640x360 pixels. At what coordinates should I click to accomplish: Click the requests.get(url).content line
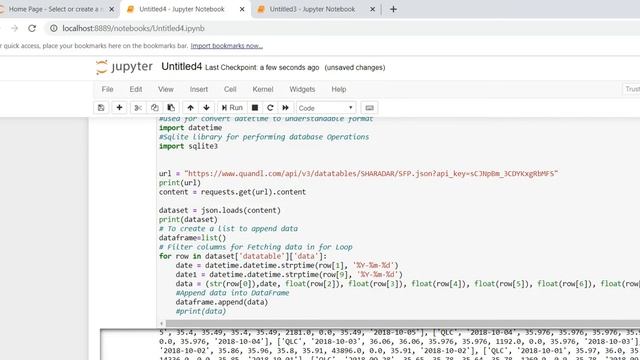[x=232, y=192]
